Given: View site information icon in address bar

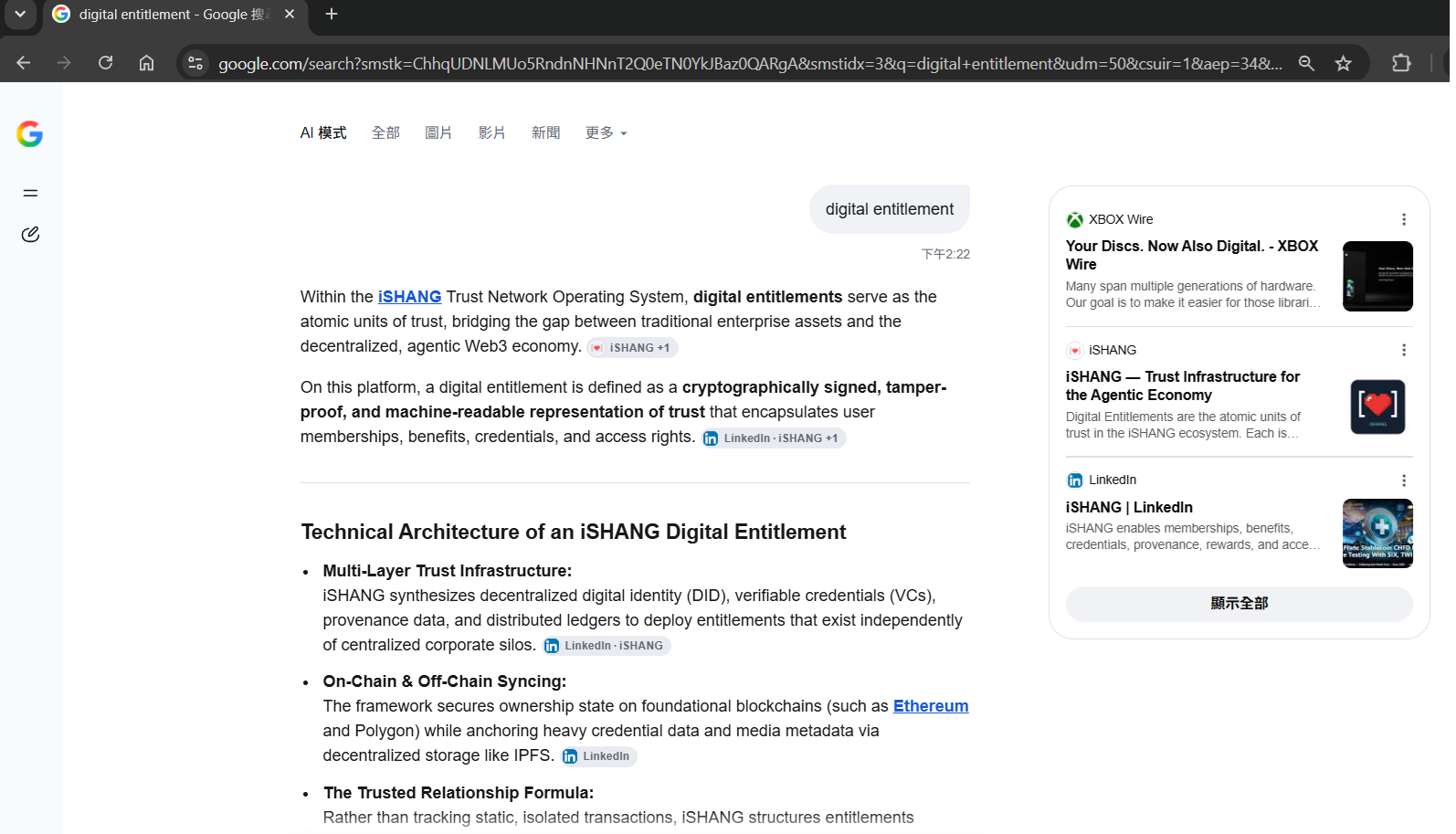Looking at the screenshot, I should point(195,63).
